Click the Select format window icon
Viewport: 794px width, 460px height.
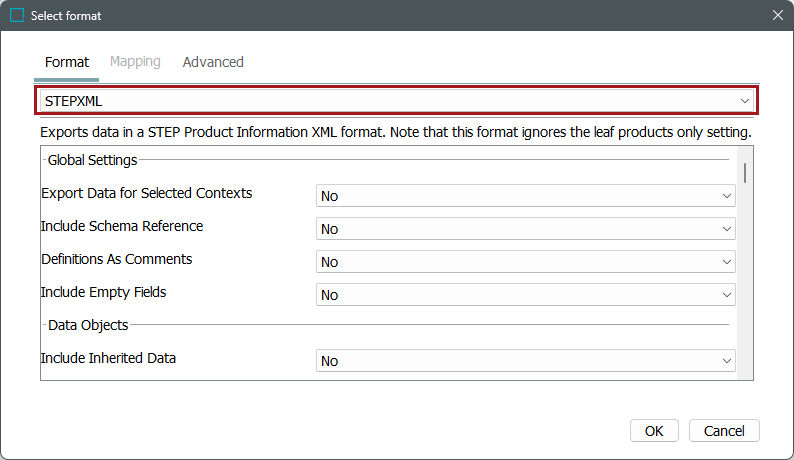(x=17, y=16)
